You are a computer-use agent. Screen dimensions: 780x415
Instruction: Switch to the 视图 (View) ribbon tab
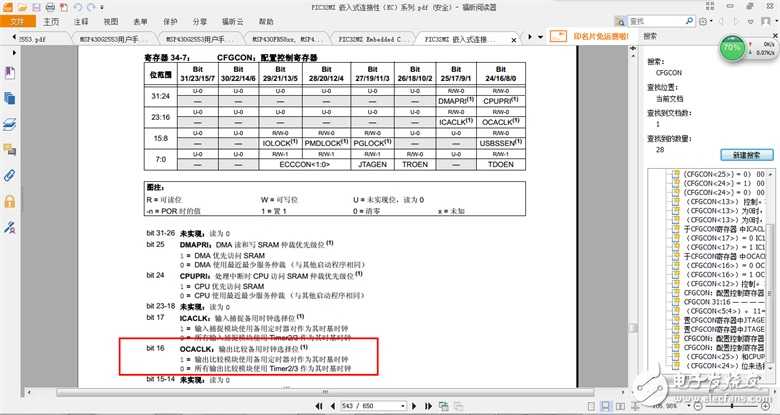110,21
